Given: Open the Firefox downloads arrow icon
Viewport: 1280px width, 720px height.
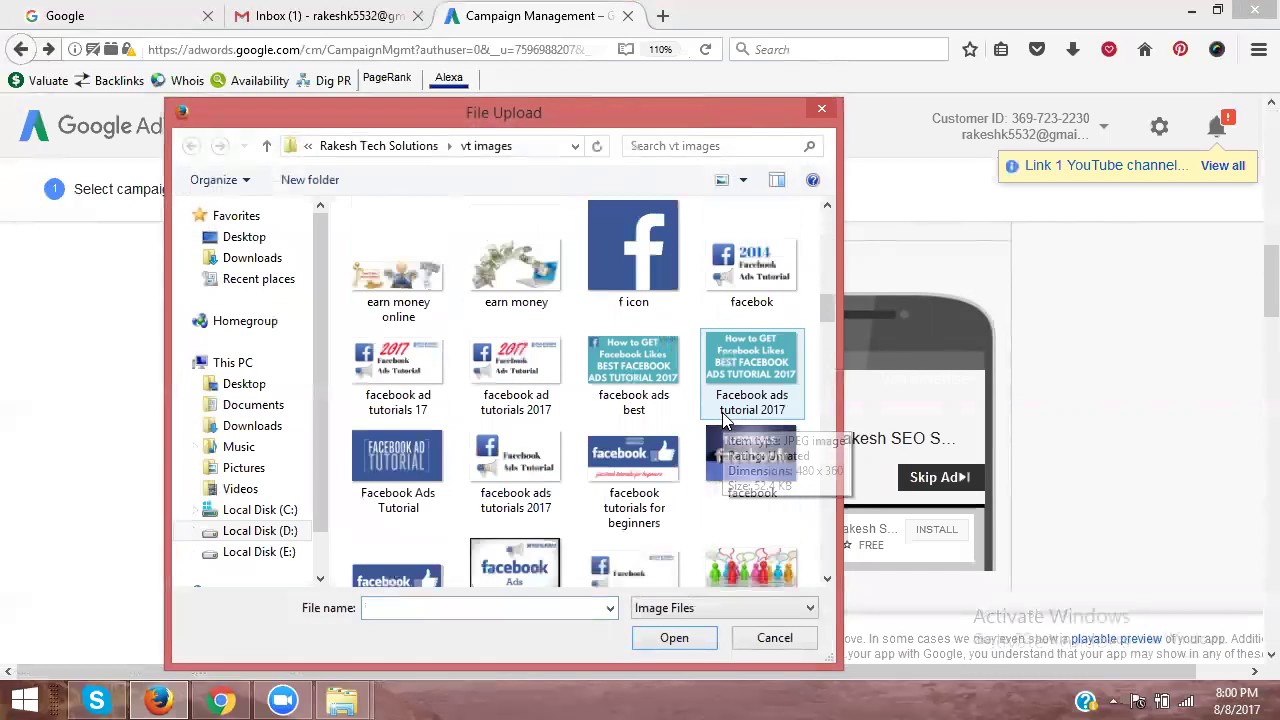Looking at the screenshot, I should coord(1073,49).
